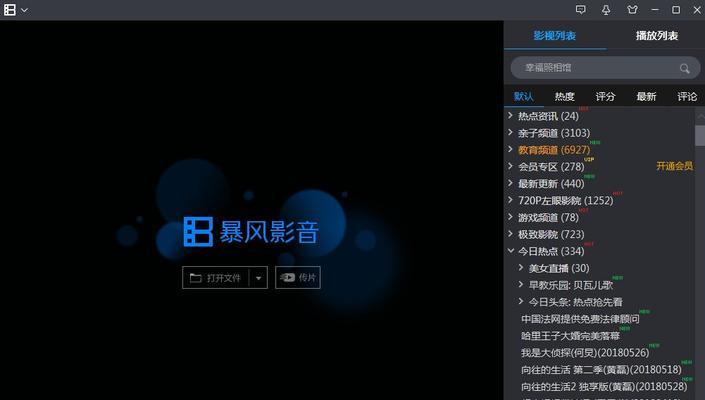Select 教育频道 (6927) highlighted row
This screenshot has width=705, height=400.
coord(554,150)
